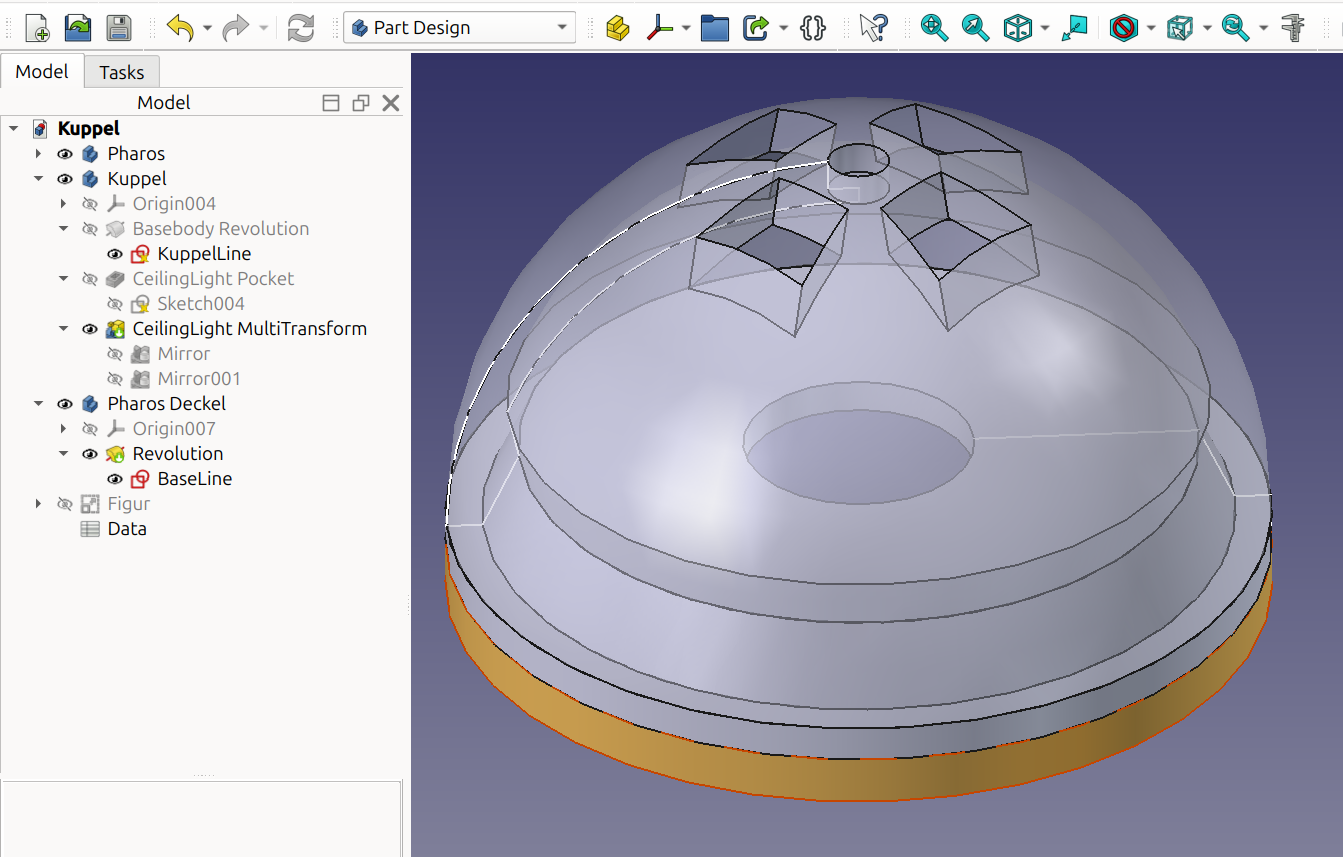The height and width of the screenshot is (857, 1343).
Task: Open the Measure caliper tool
Action: pyautogui.click(x=1293, y=28)
